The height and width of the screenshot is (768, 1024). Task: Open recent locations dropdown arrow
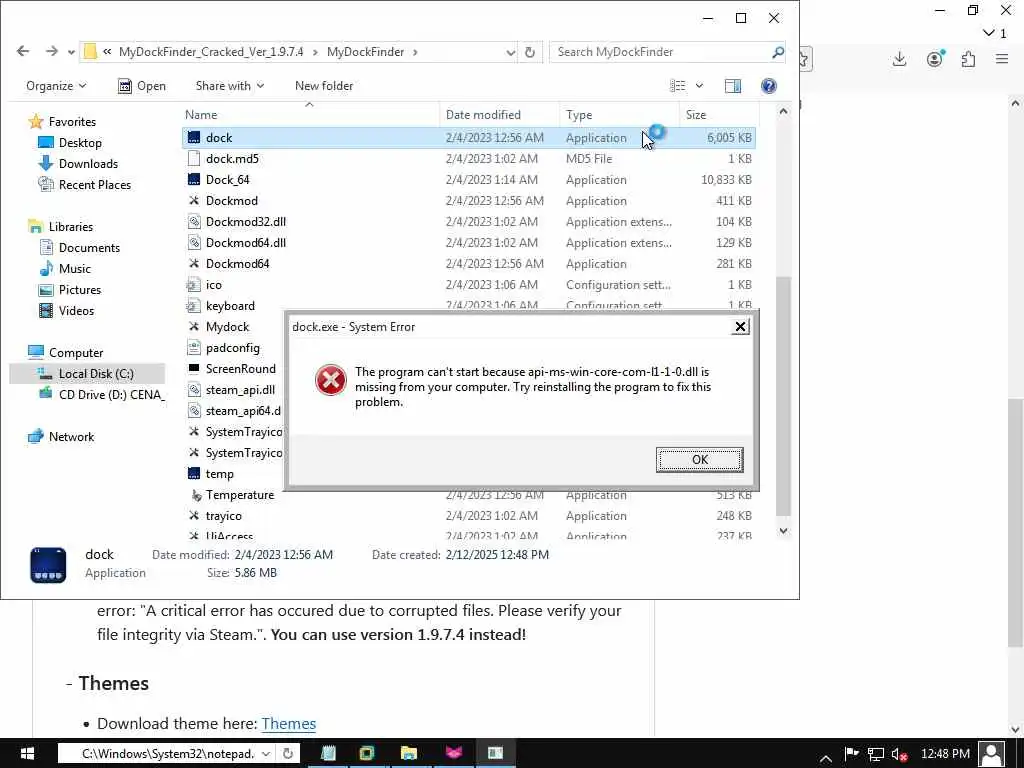tap(71, 52)
